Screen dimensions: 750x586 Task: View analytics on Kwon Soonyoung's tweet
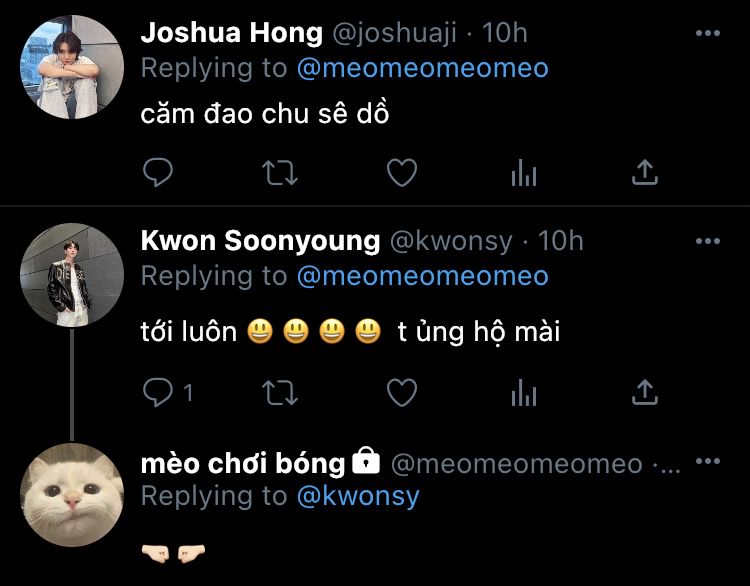[524, 393]
